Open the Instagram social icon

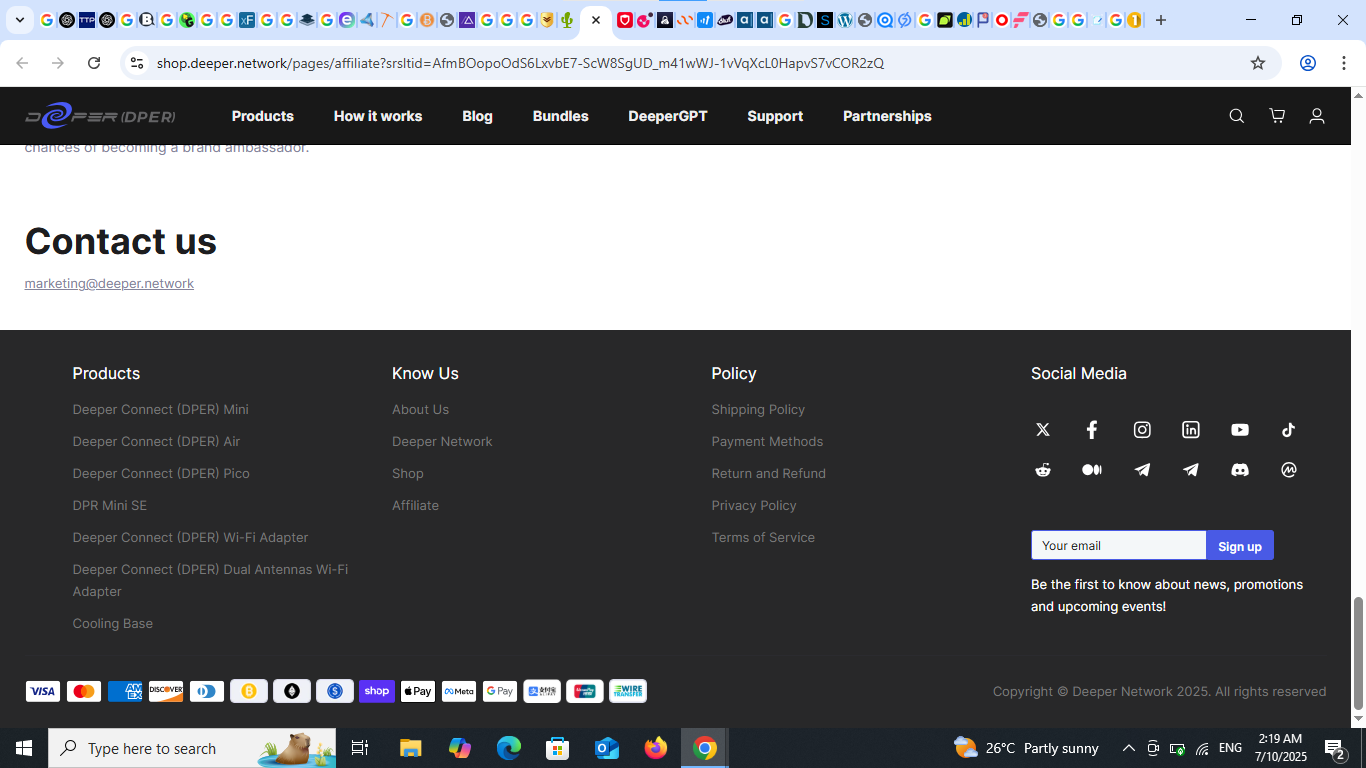1142,430
